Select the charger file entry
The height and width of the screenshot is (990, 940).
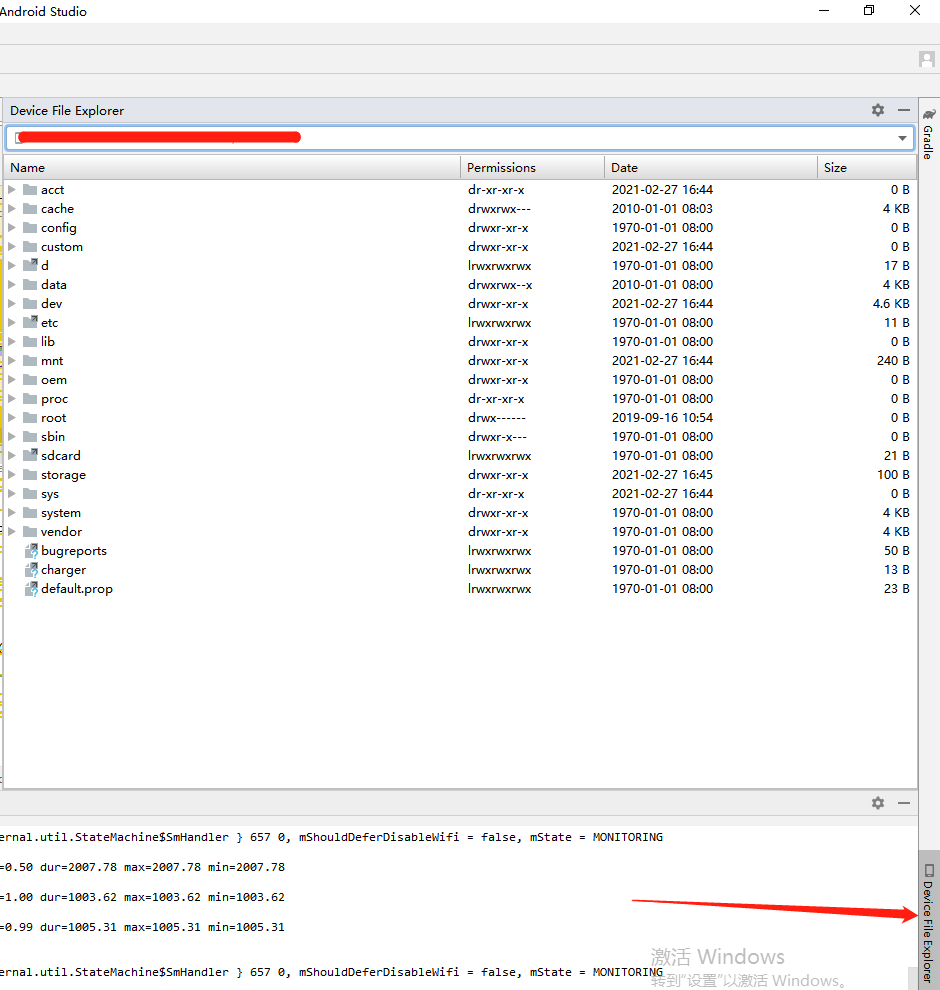pos(63,570)
